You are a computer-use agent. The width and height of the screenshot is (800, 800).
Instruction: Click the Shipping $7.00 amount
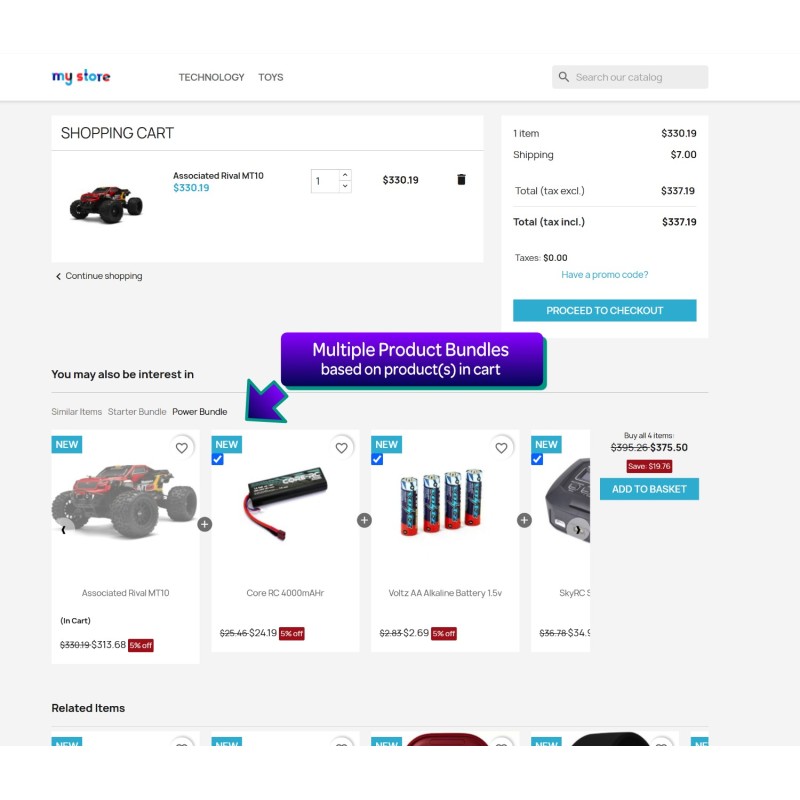click(683, 155)
